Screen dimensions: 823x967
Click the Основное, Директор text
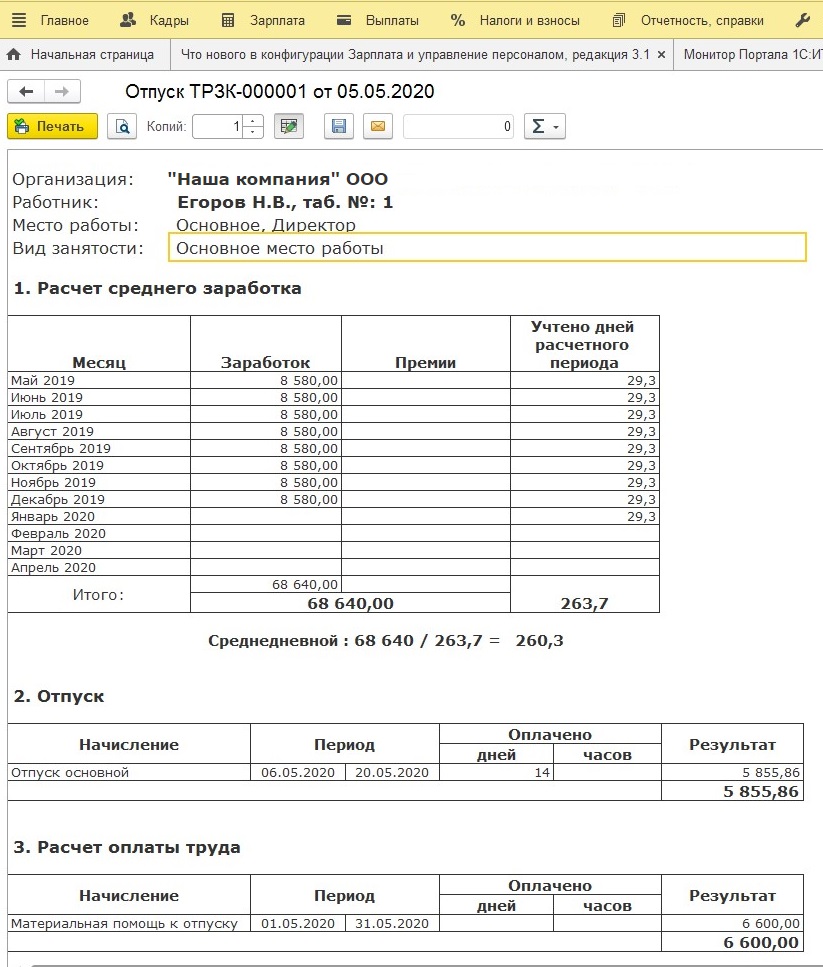[266, 225]
